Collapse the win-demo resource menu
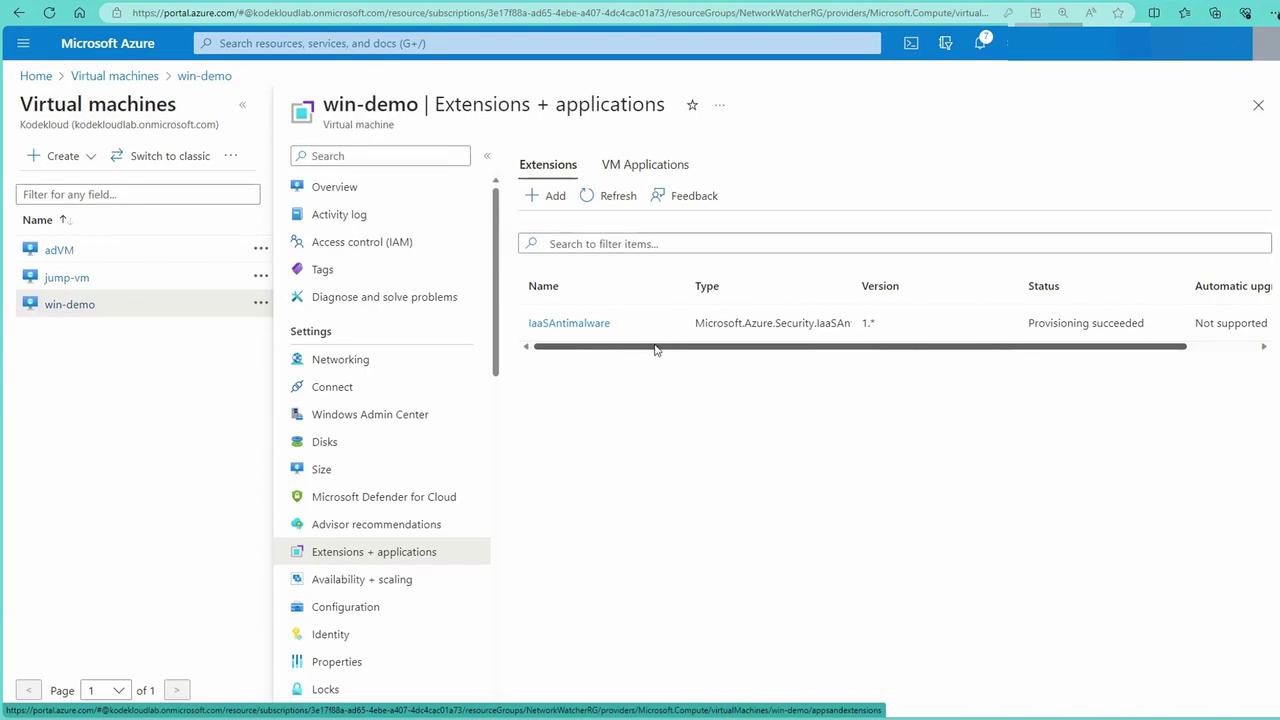Image resolution: width=1280 pixels, height=720 pixels. [487, 156]
